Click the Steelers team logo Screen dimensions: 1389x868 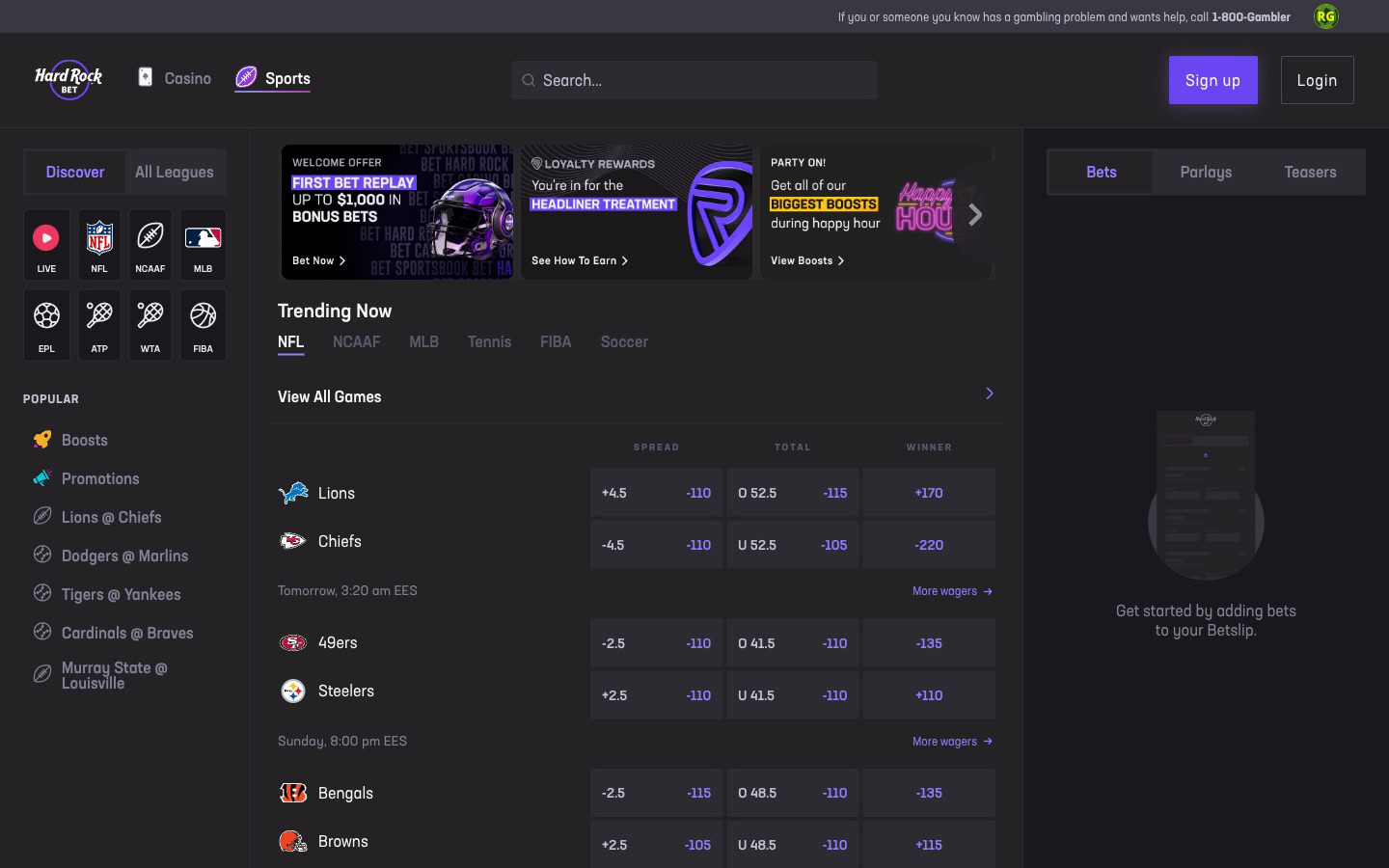293,691
